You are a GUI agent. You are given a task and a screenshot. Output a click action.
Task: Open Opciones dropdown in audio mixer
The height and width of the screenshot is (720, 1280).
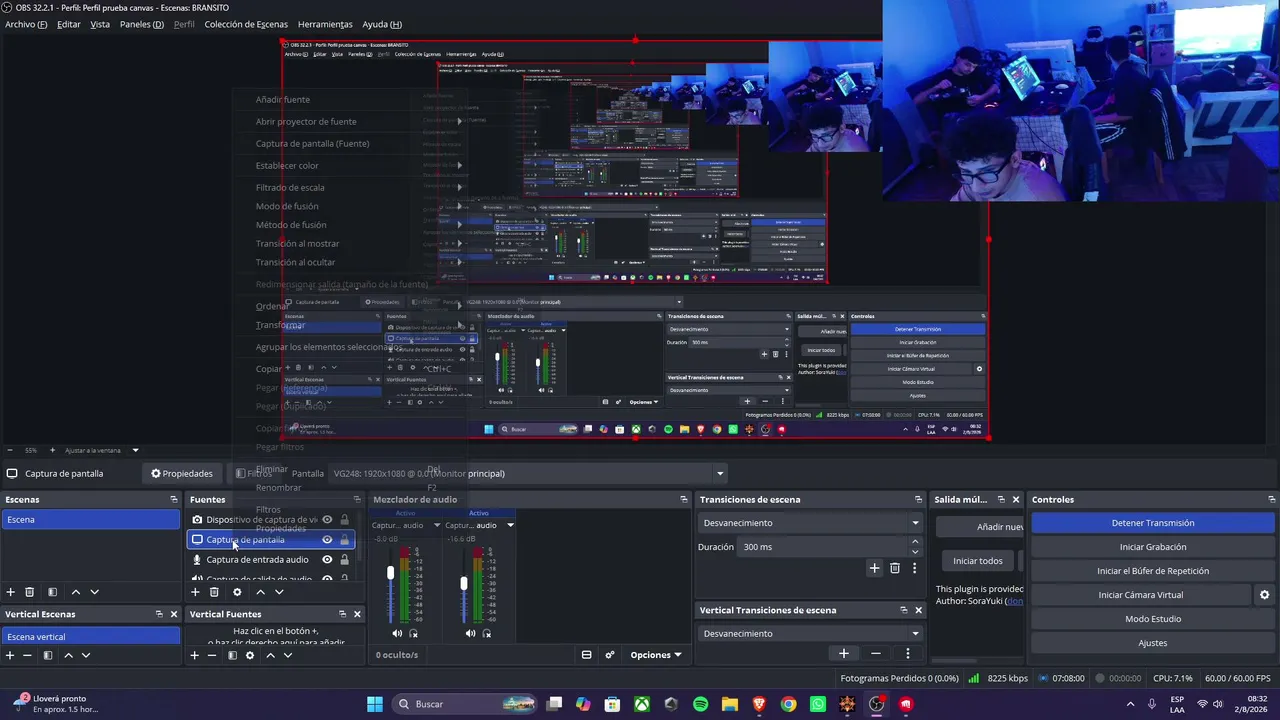(656, 655)
